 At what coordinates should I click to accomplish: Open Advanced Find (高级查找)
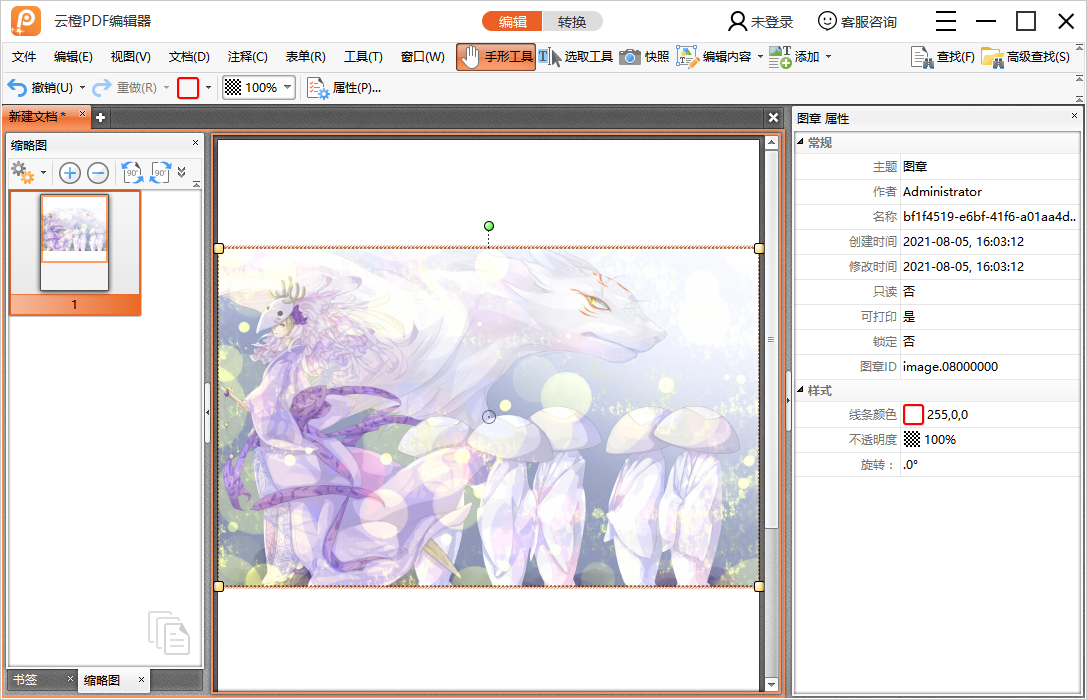1026,57
